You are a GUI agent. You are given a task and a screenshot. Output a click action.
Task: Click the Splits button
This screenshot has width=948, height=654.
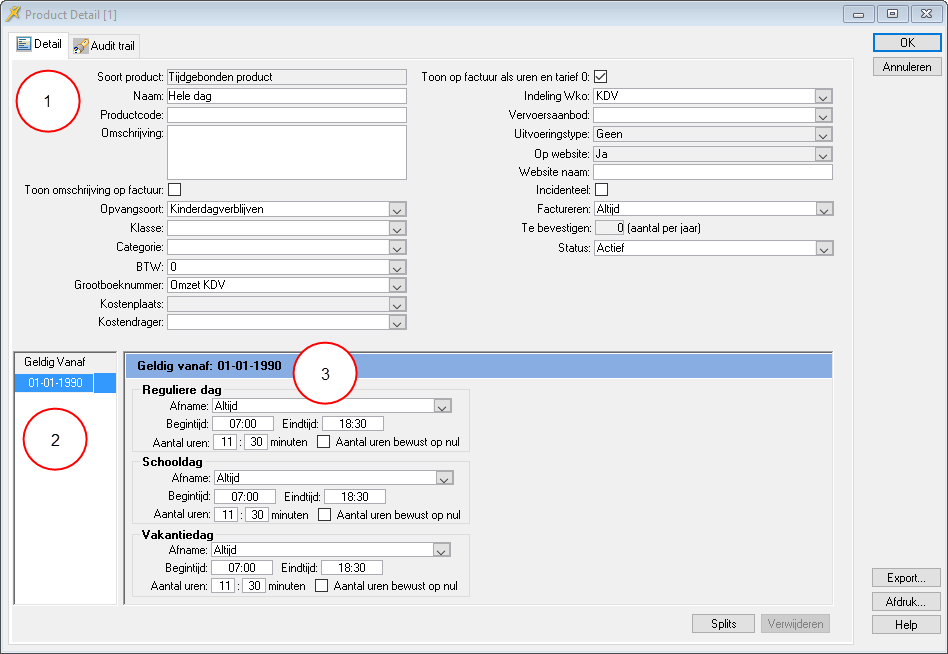click(723, 624)
